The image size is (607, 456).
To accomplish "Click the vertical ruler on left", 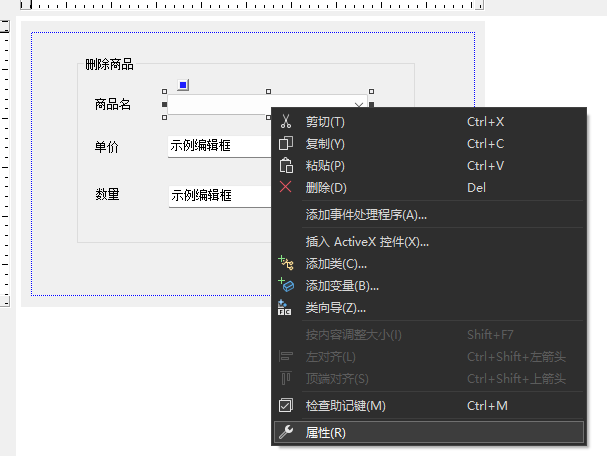I will click(5, 164).
